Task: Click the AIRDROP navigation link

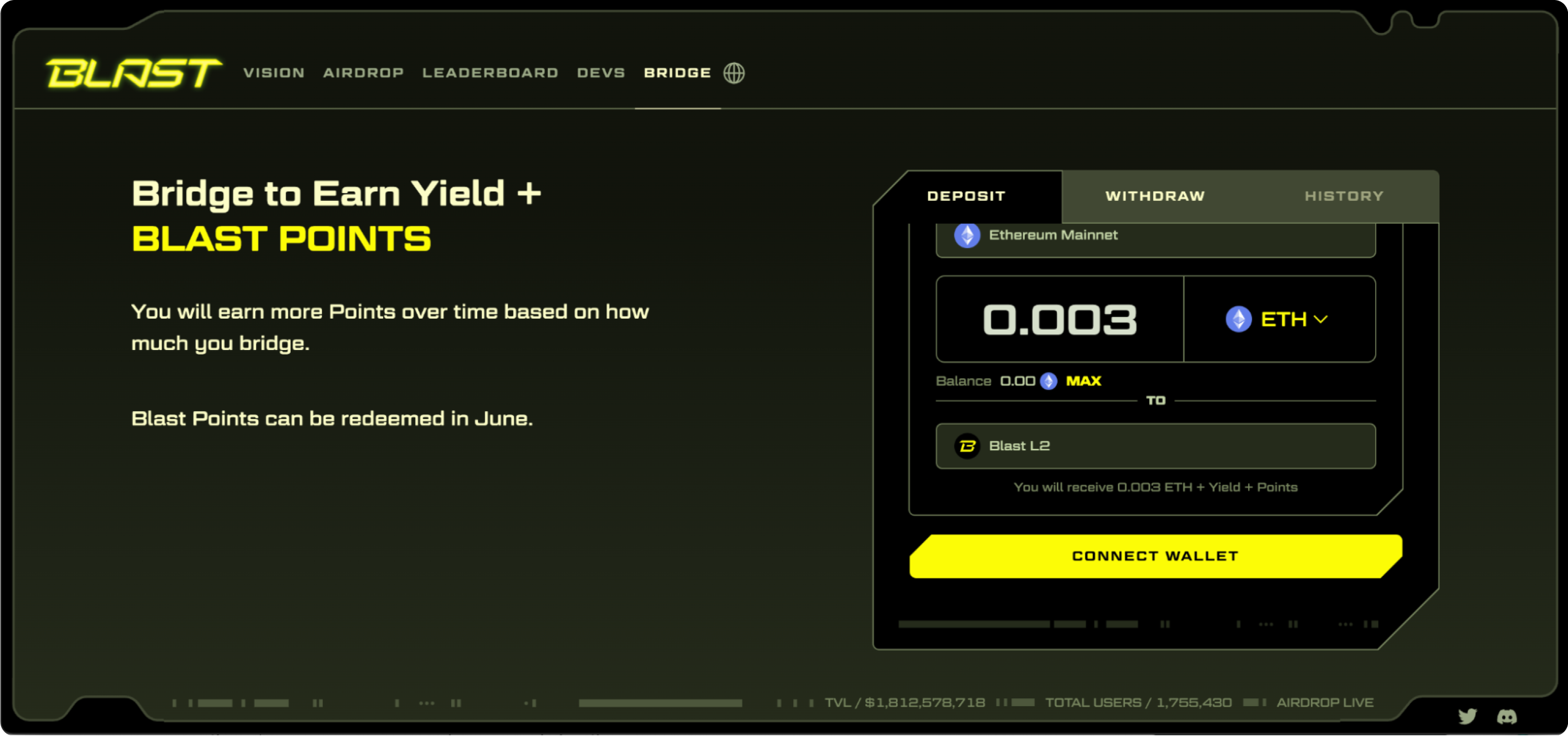Action: [x=363, y=73]
